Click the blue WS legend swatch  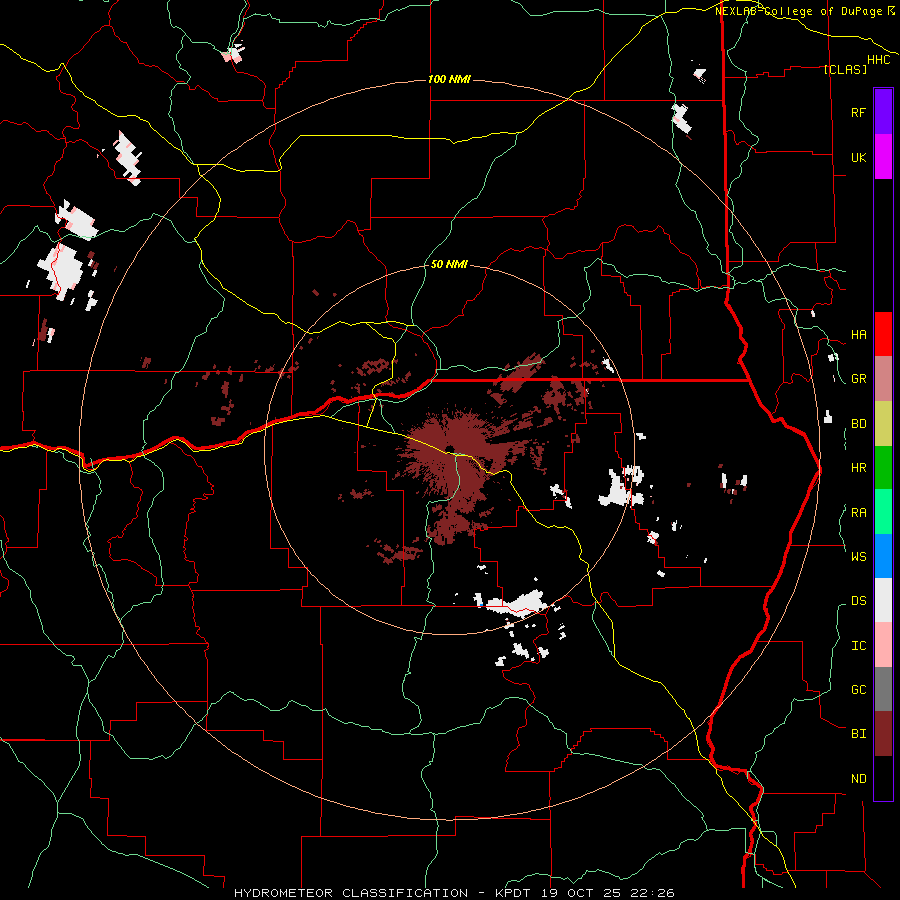click(x=883, y=556)
